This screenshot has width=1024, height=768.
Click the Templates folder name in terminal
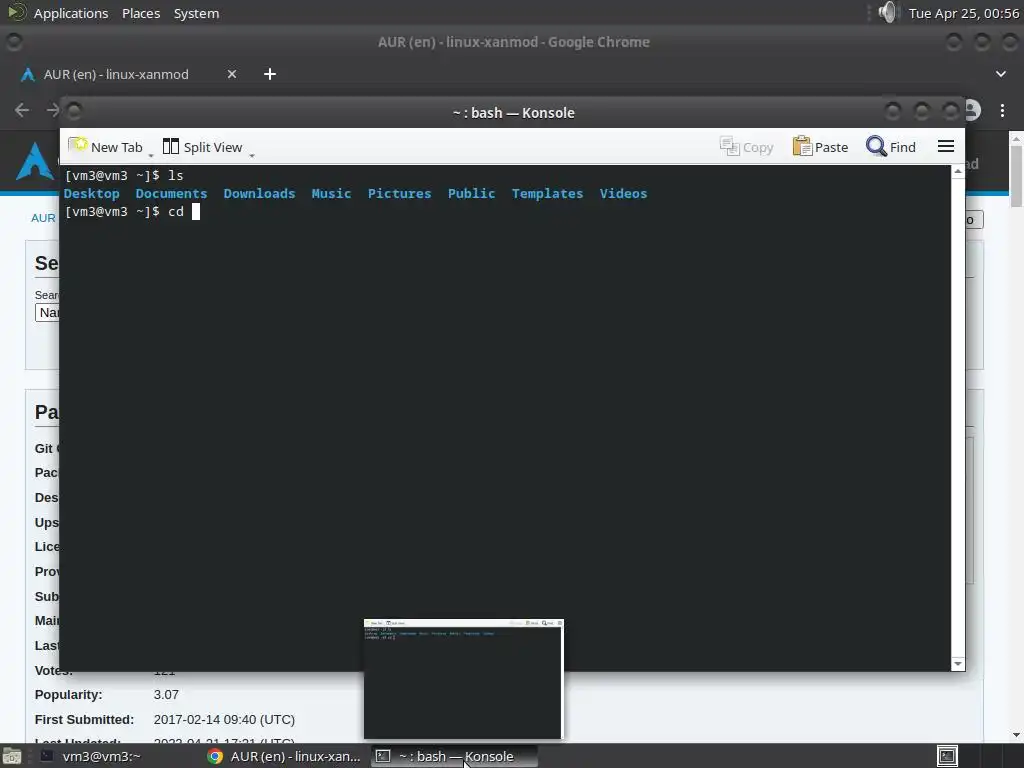547,193
